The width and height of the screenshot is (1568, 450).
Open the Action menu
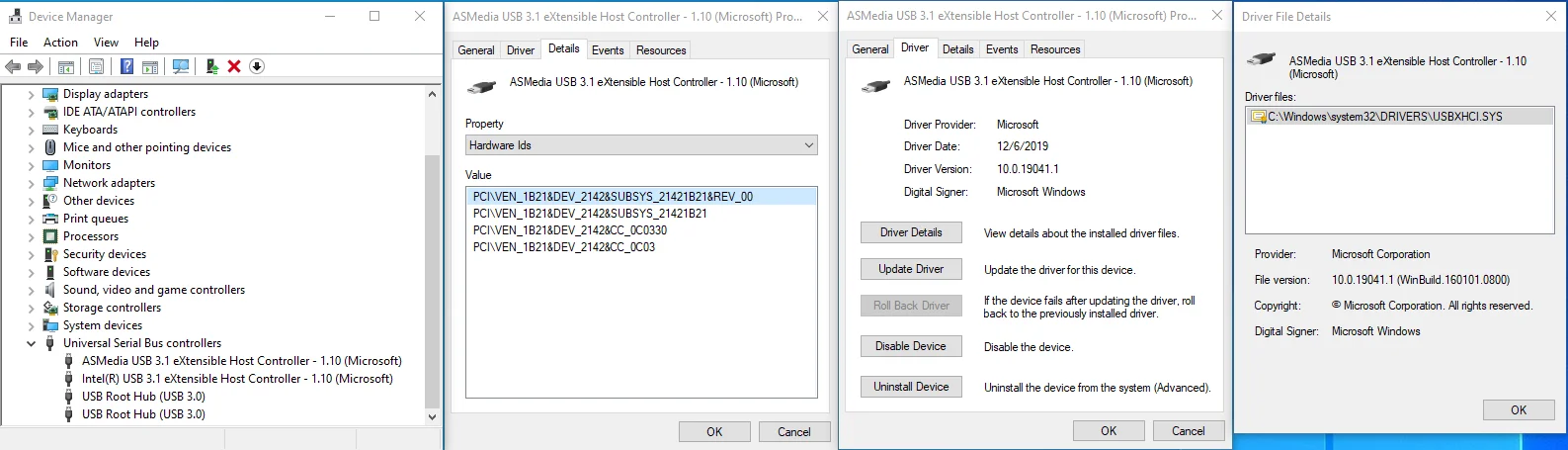point(60,43)
